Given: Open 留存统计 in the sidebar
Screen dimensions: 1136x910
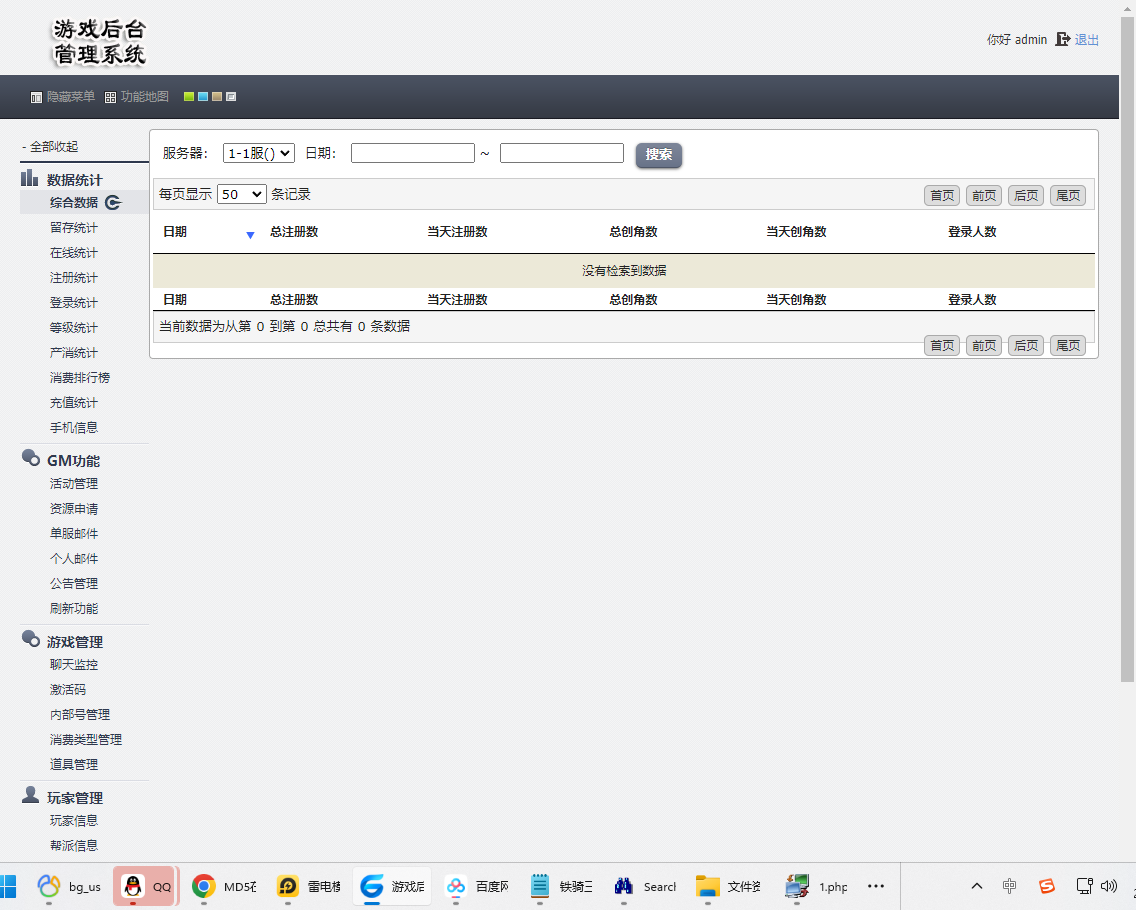Looking at the screenshot, I should pos(74,227).
